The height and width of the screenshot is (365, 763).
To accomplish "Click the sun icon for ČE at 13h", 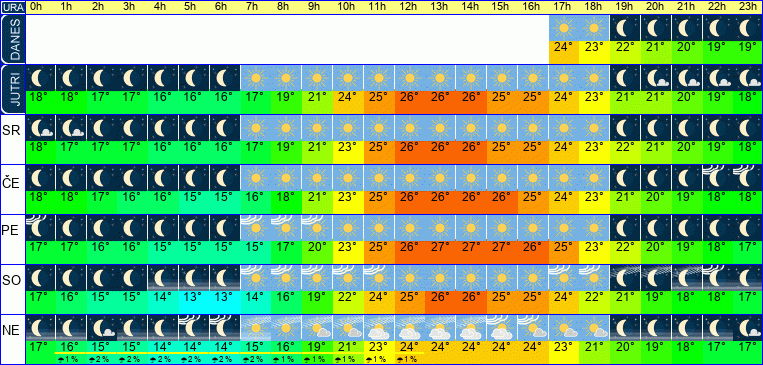I will coord(441,178).
